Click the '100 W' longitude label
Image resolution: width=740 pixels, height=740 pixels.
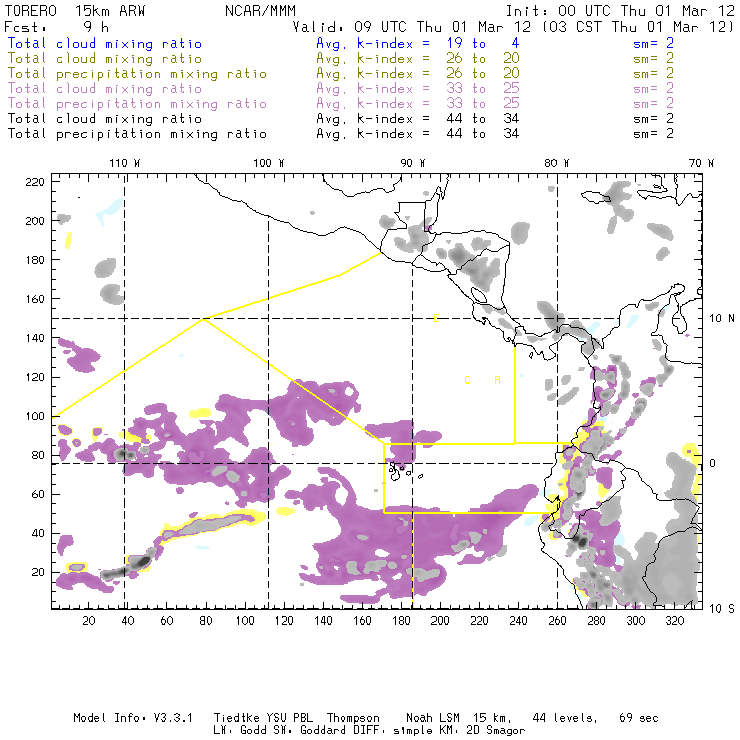click(269, 163)
